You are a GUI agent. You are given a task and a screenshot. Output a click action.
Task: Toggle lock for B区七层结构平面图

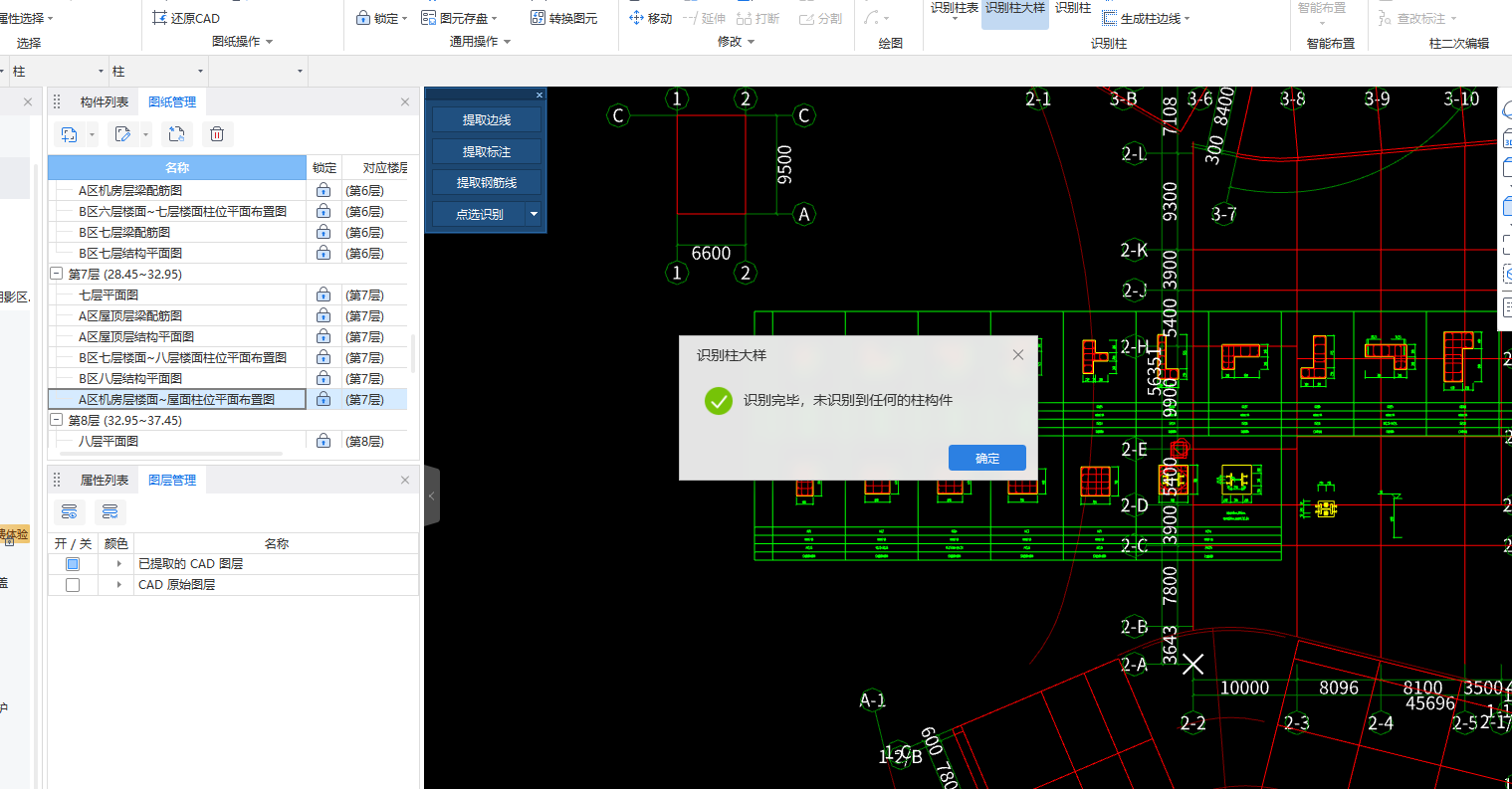[x=324, y=253]
